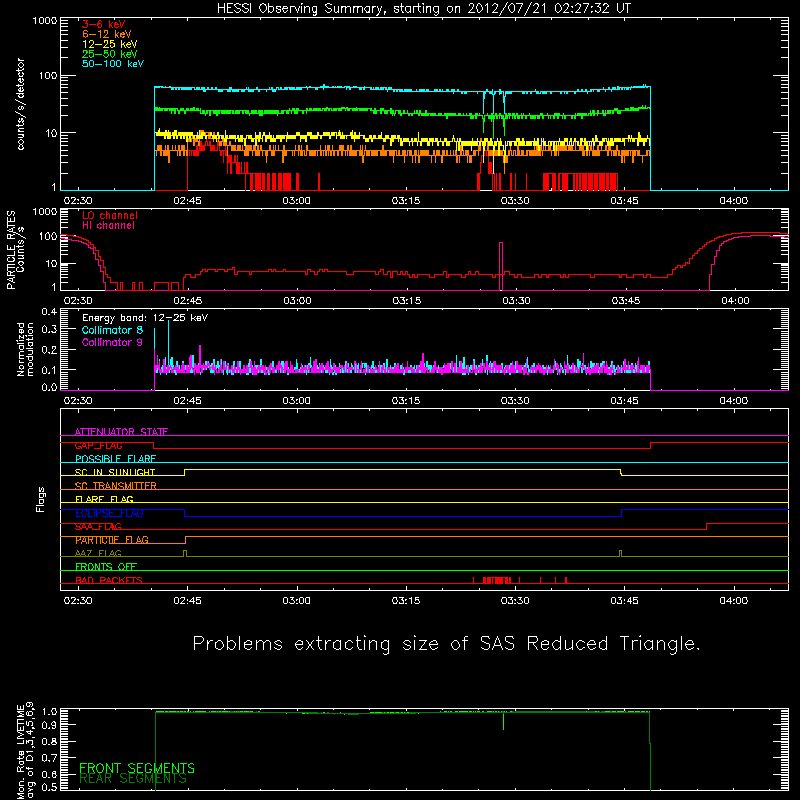
Task: Click the 'Problems extracting size of SAS Reduced Triangle.' message
Action: pyautogui.click(x=446, y=644)
